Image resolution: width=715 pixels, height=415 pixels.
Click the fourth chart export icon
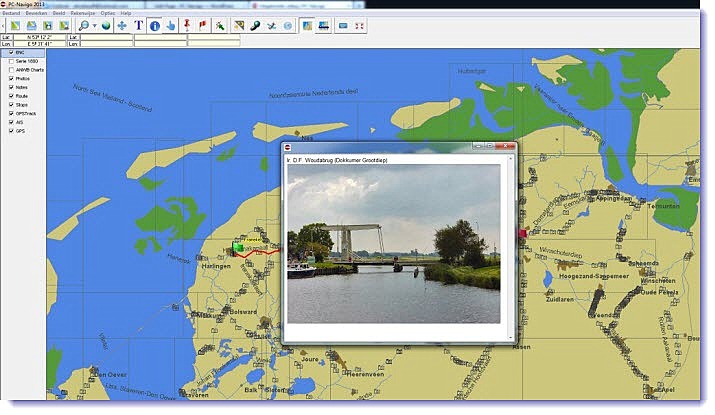point(64,26)
